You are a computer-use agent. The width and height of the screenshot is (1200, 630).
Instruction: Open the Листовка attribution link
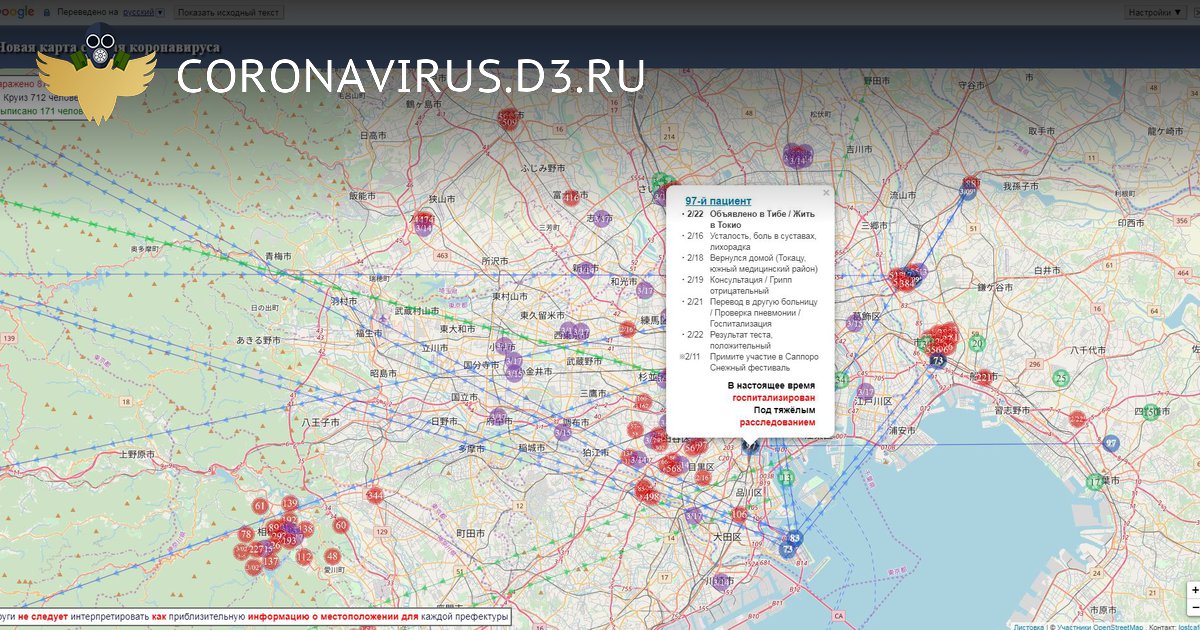tap(1029, 626)
